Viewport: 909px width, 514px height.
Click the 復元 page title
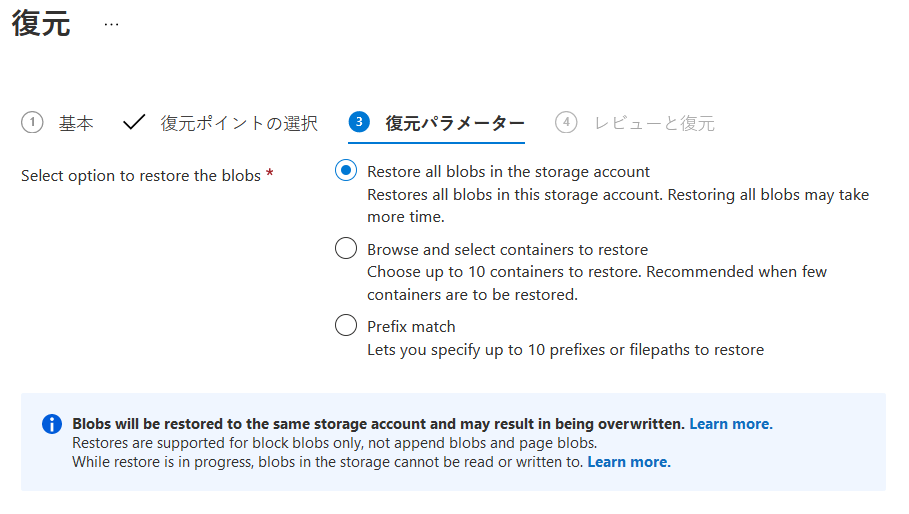point(41,24)
